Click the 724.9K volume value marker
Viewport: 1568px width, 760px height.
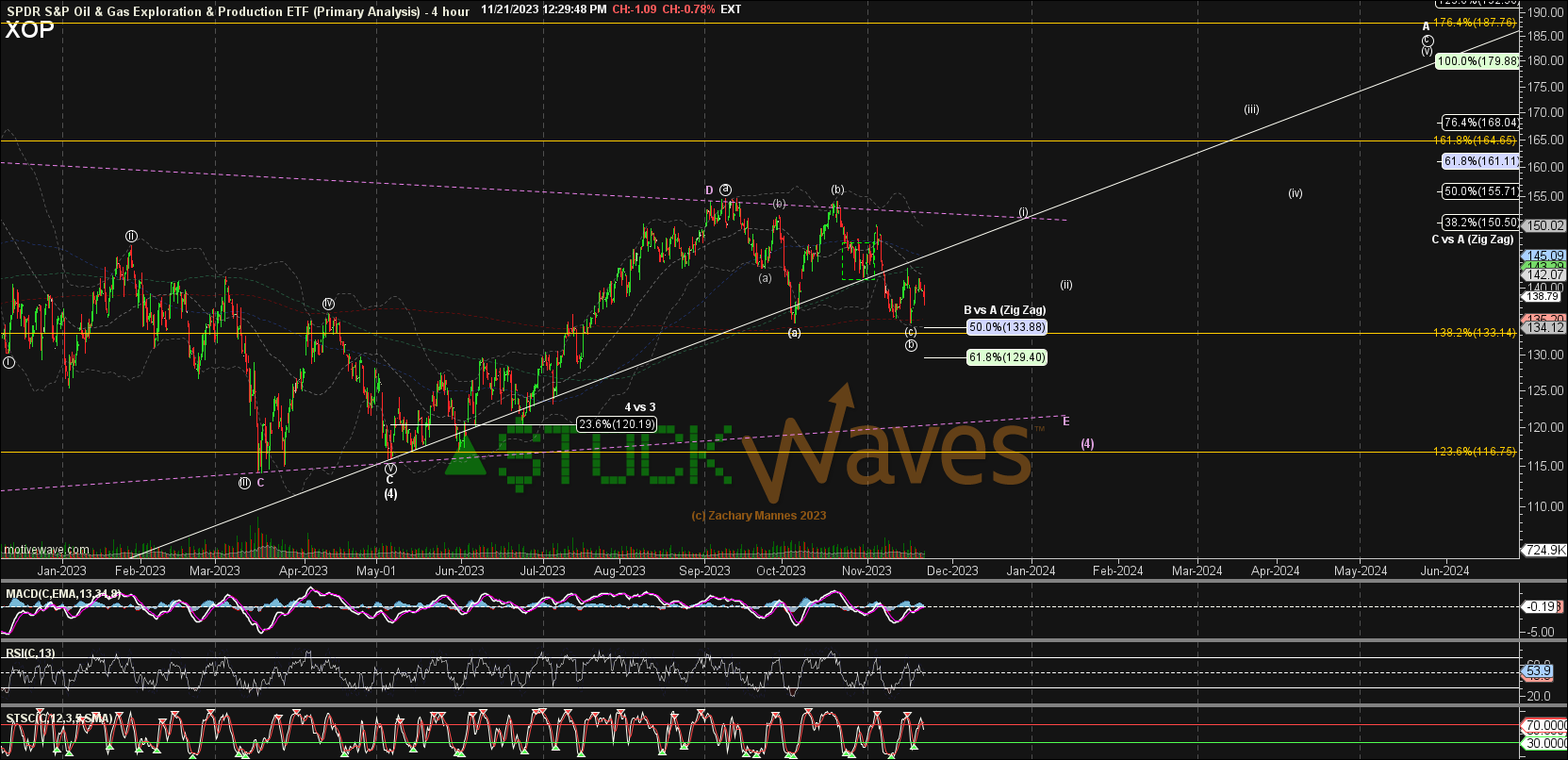click(1546, 550)
